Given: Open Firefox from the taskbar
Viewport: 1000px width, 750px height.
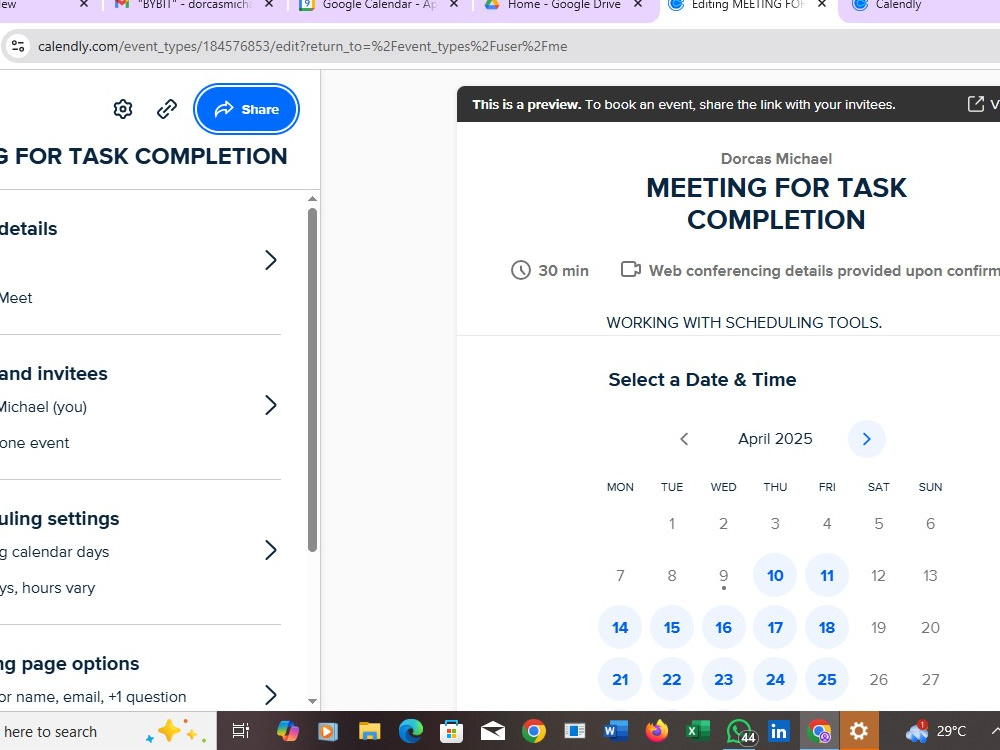Looking at the screenshot, I should [656, 731].
